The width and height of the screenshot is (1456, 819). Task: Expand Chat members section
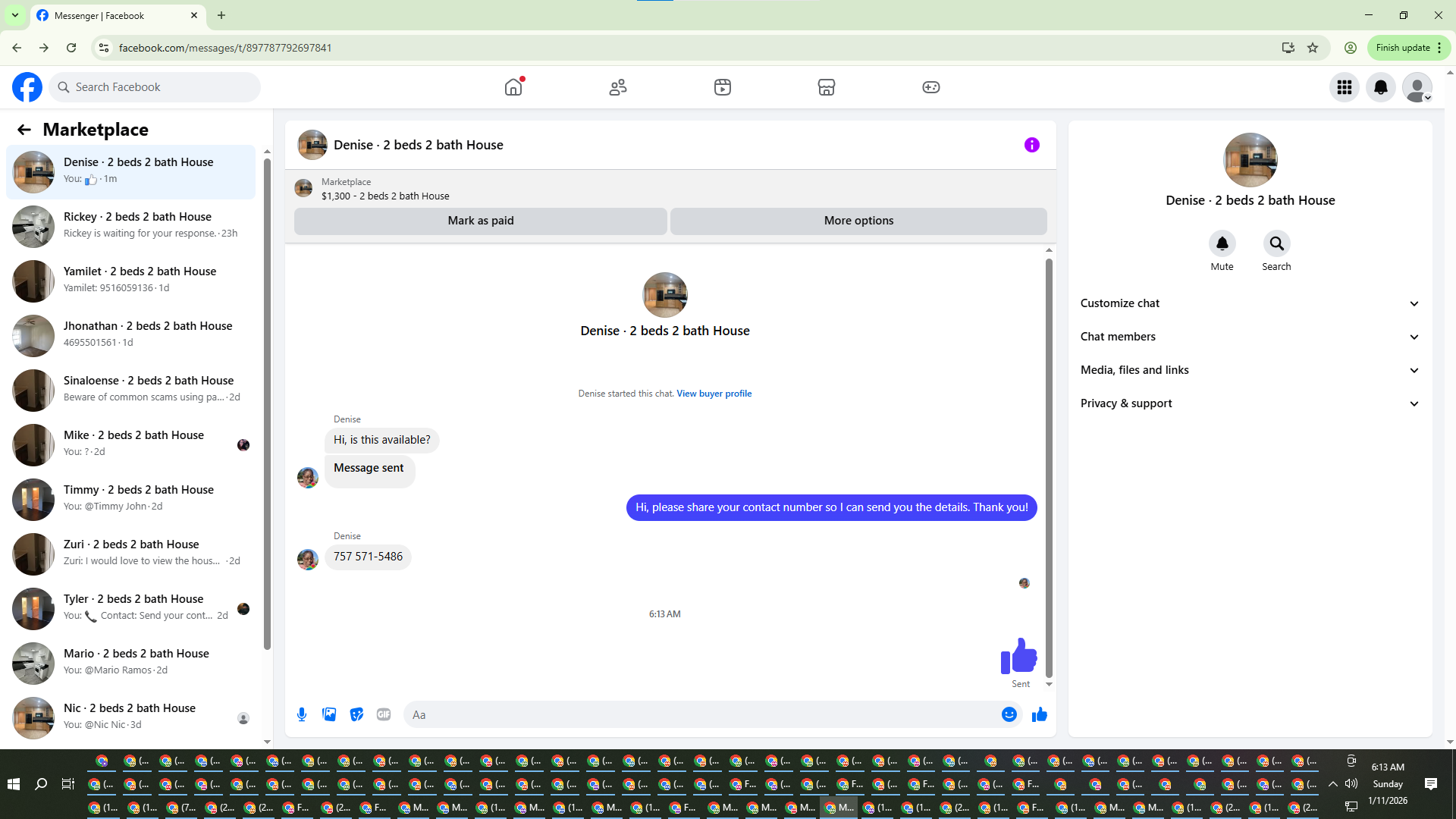[x=1250, y=337]
